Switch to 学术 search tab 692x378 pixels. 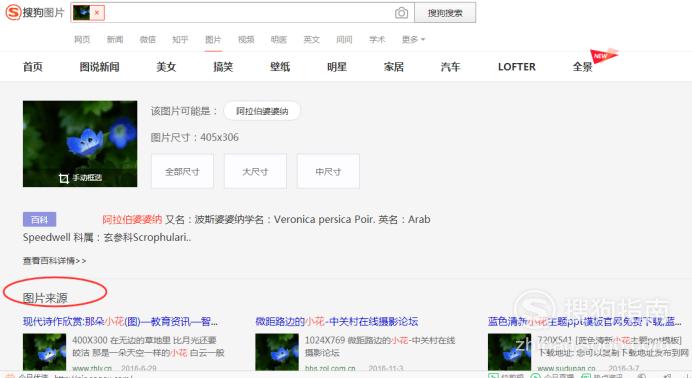click(377, 39)
